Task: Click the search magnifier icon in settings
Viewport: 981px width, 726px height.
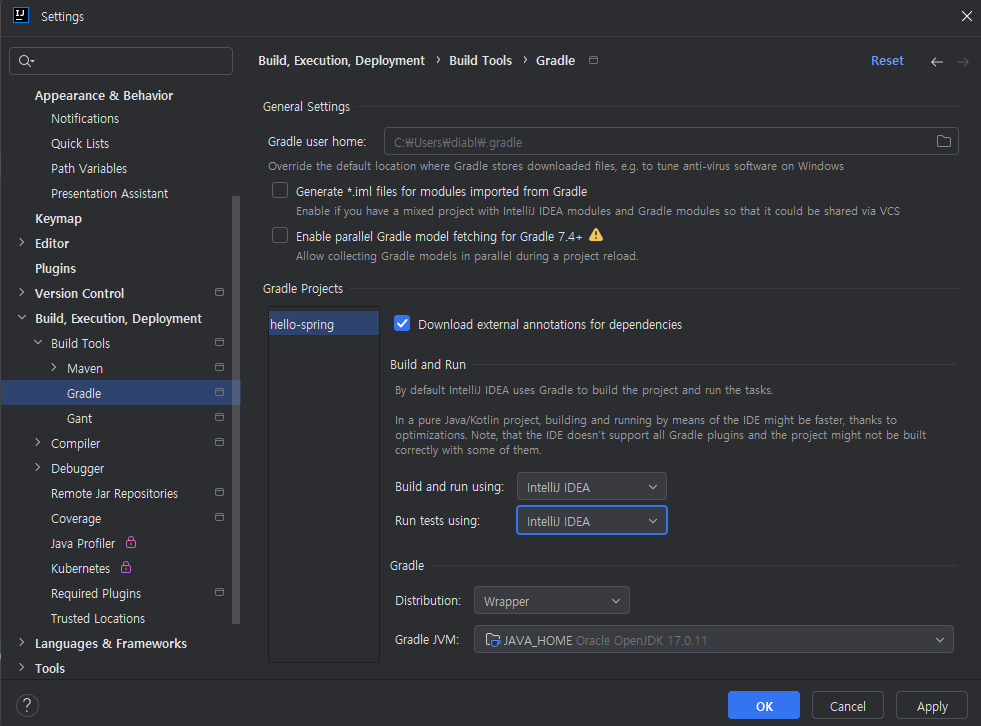Action: 26,61
